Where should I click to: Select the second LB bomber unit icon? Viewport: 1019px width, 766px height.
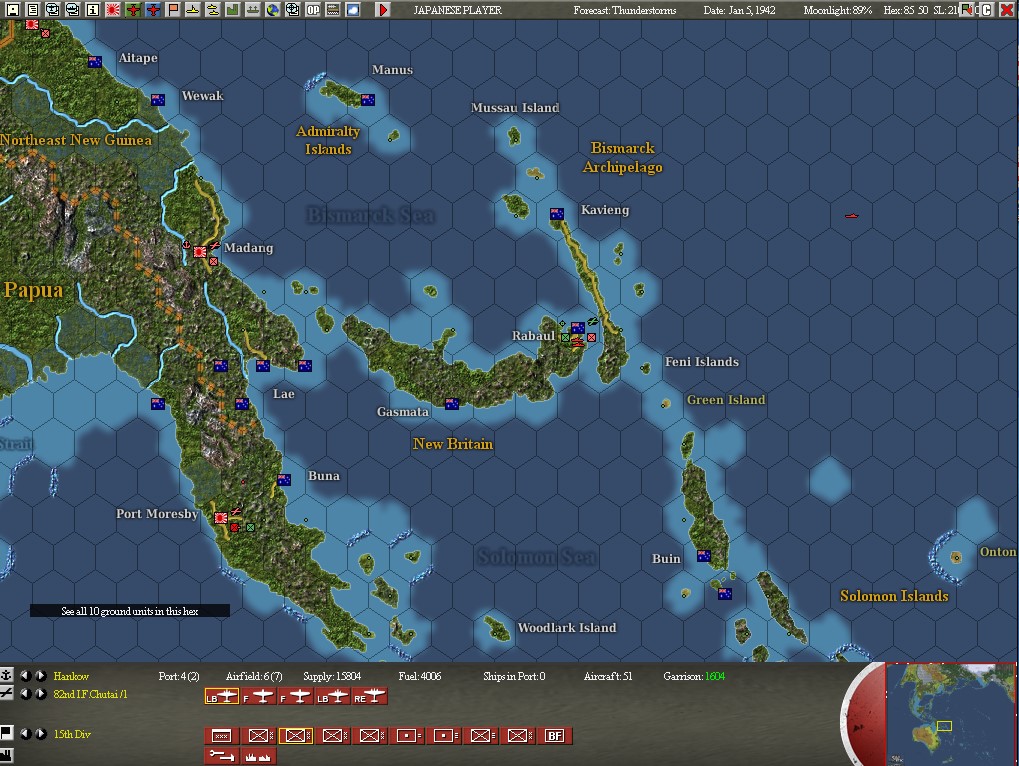(x=333, y=696)
